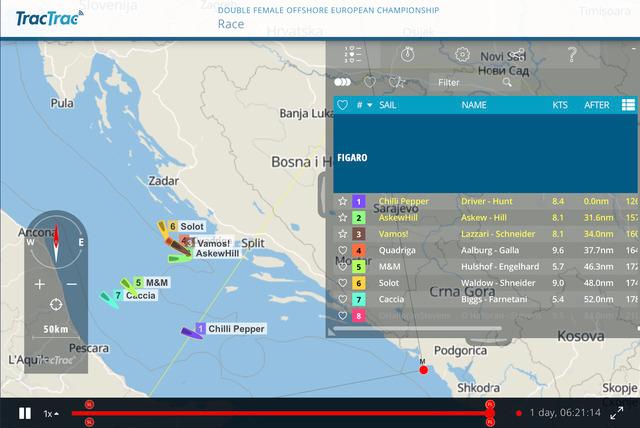This screenshot has width=640, height=428.
Task: Sort by KTS column header
Action: pyautogui.click(x=559, y=104)
